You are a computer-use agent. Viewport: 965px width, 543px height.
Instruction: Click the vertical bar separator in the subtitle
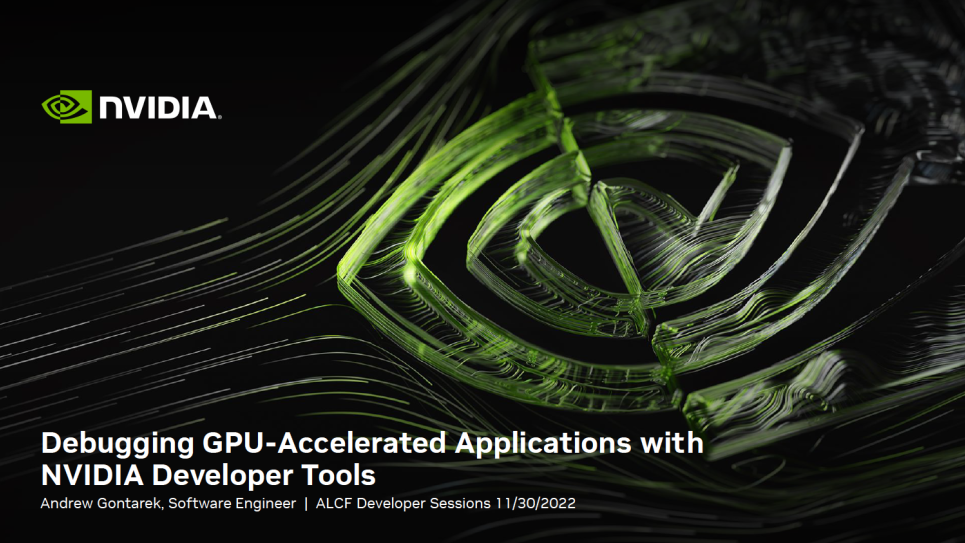306,503
